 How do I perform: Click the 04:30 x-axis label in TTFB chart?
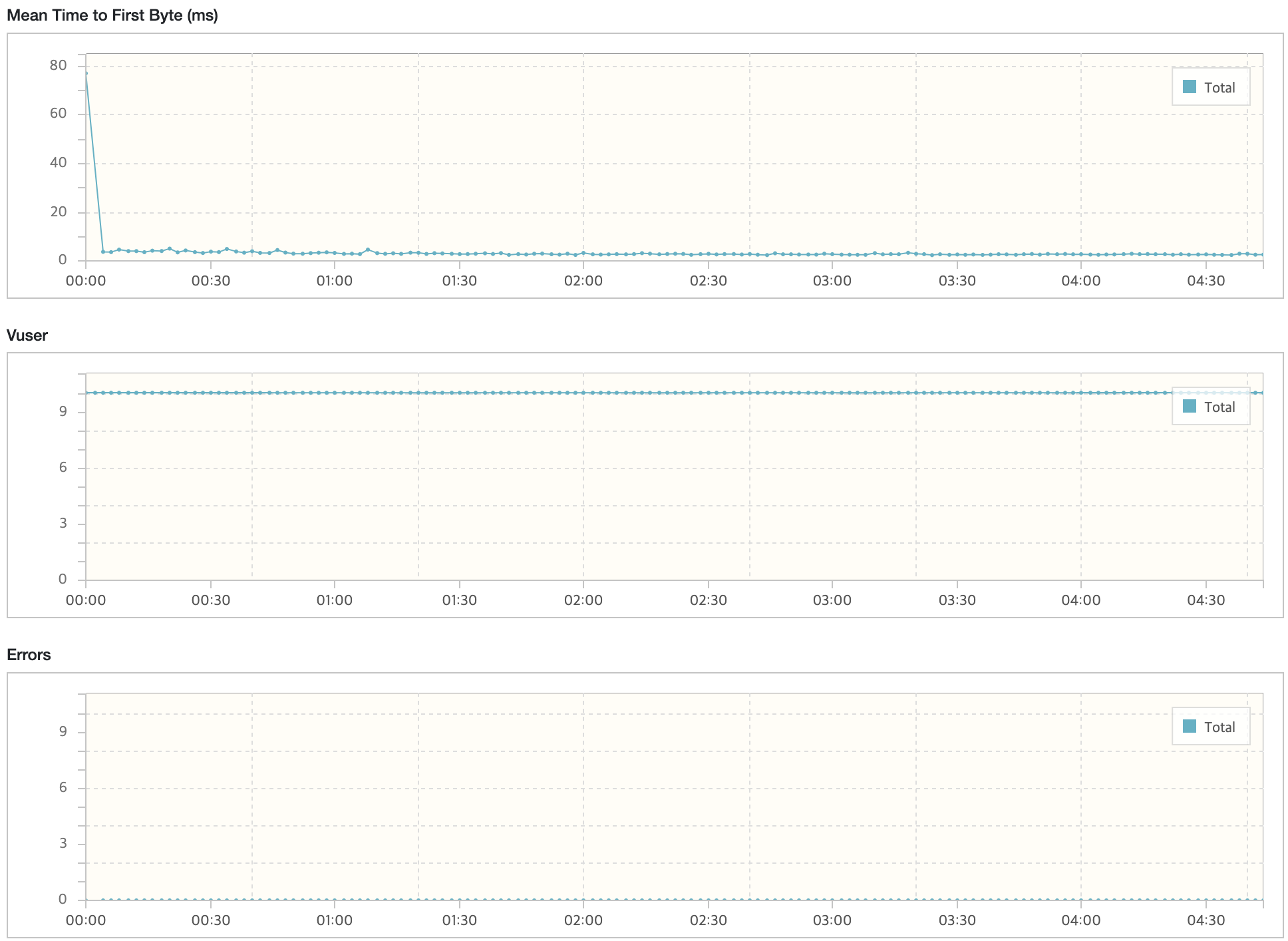pyautogui.click(x=1206, y=281)
